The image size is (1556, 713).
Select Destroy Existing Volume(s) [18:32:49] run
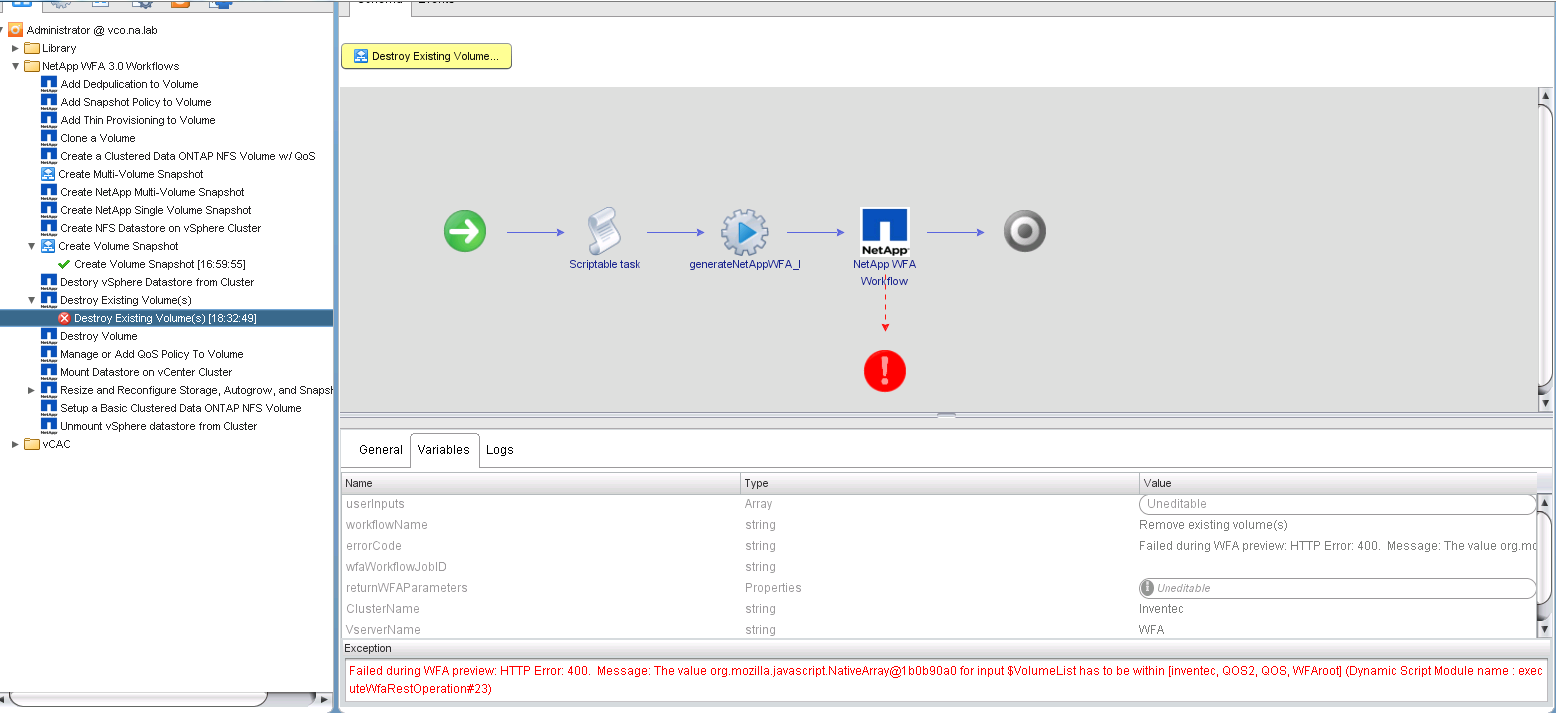[x=165, y=318]
